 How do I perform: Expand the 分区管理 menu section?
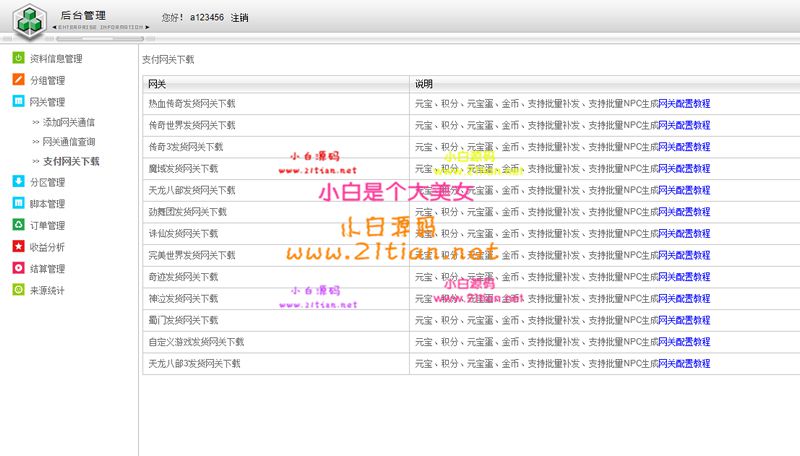pos(47,182)
